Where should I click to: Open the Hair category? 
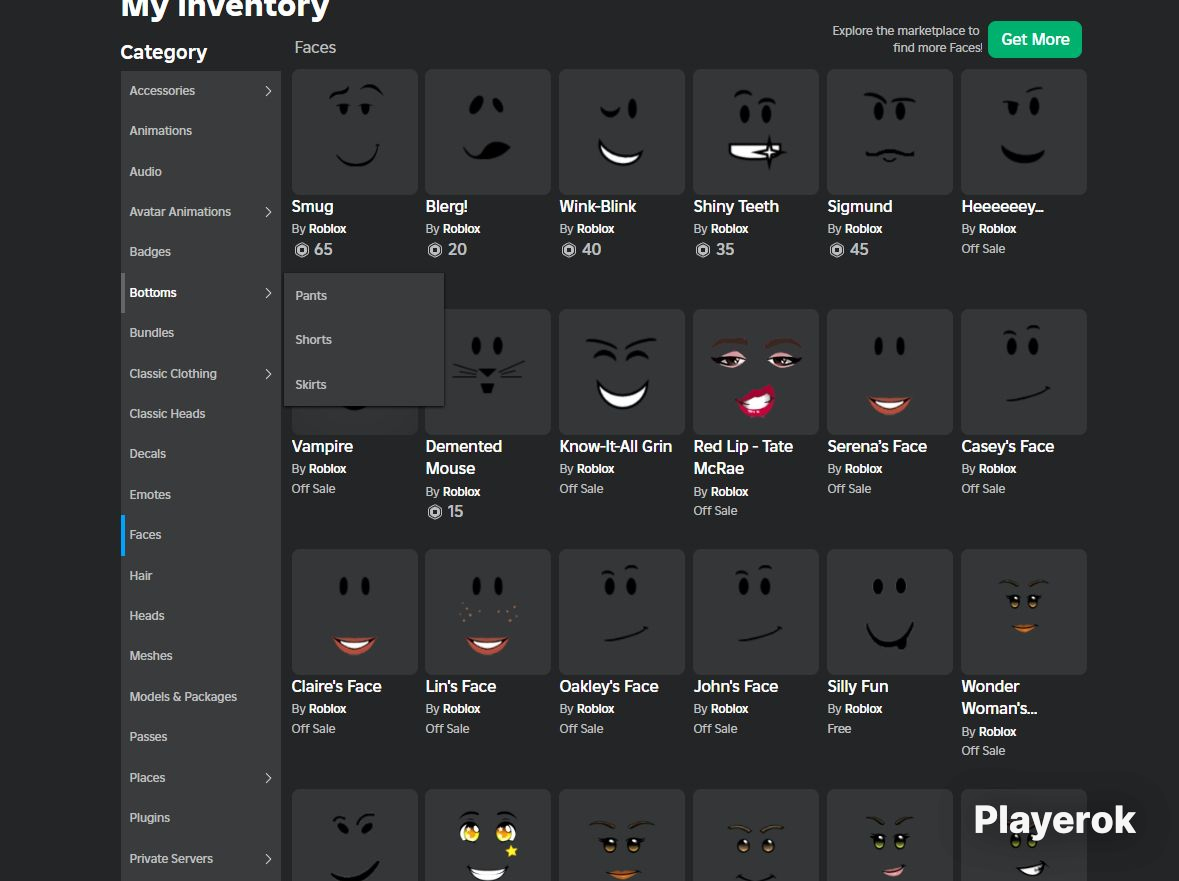click(x=201, y=576)
